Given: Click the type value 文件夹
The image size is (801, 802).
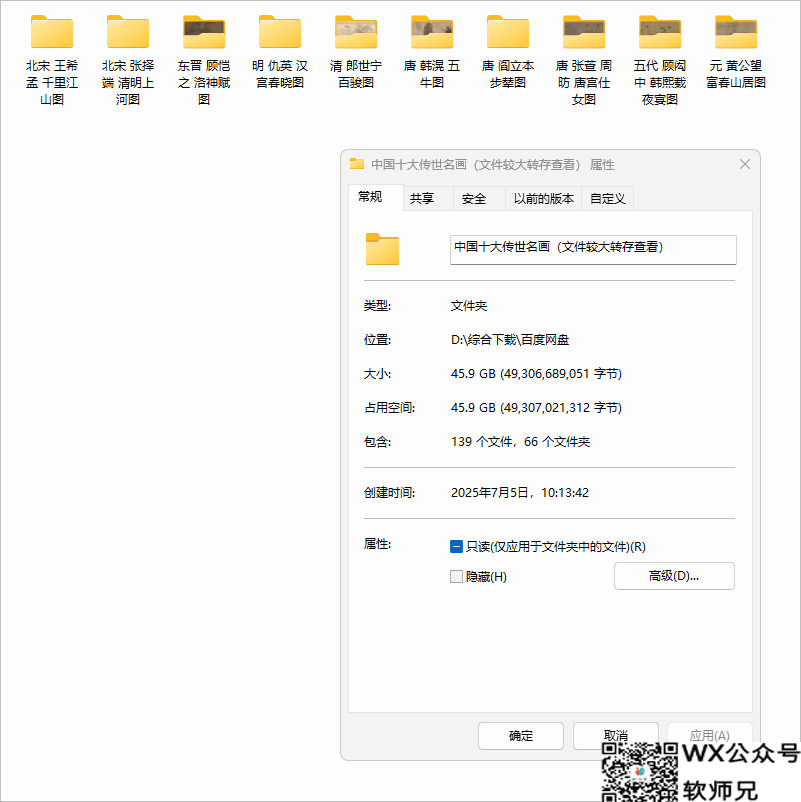Looking at the screenshot, I should (x=469, y=306).
